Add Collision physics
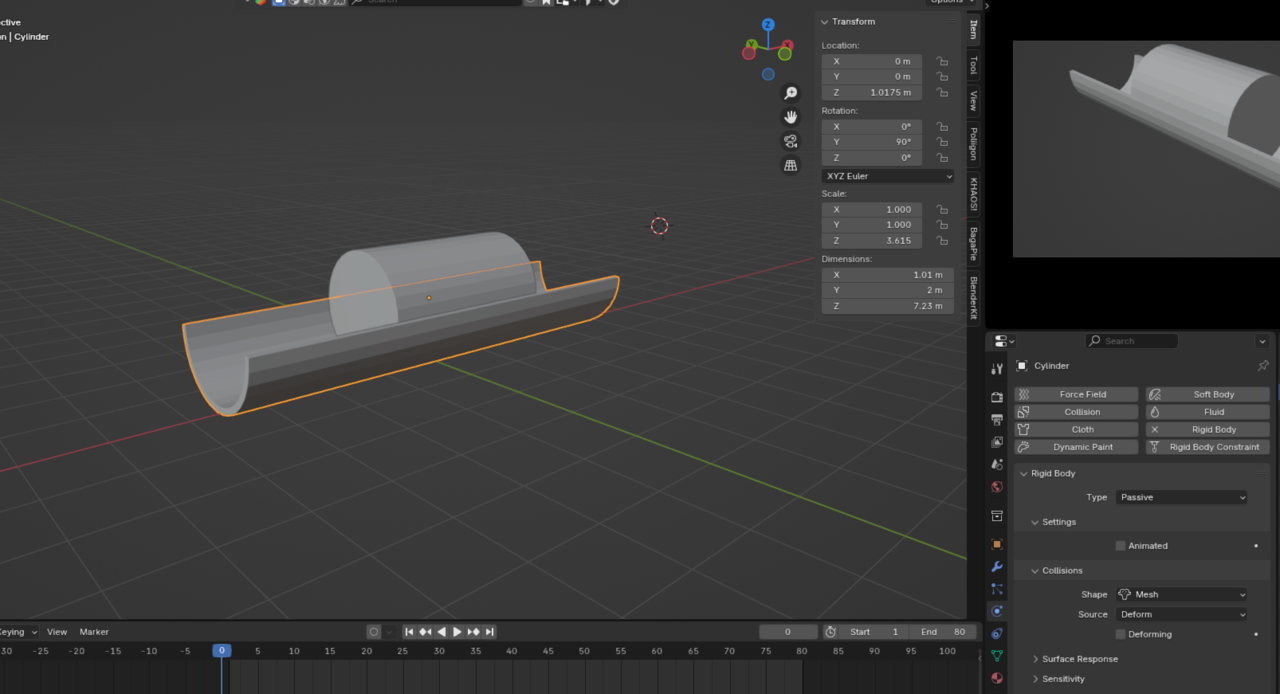Screen dimensions: 1280x694 [1076, 412]
